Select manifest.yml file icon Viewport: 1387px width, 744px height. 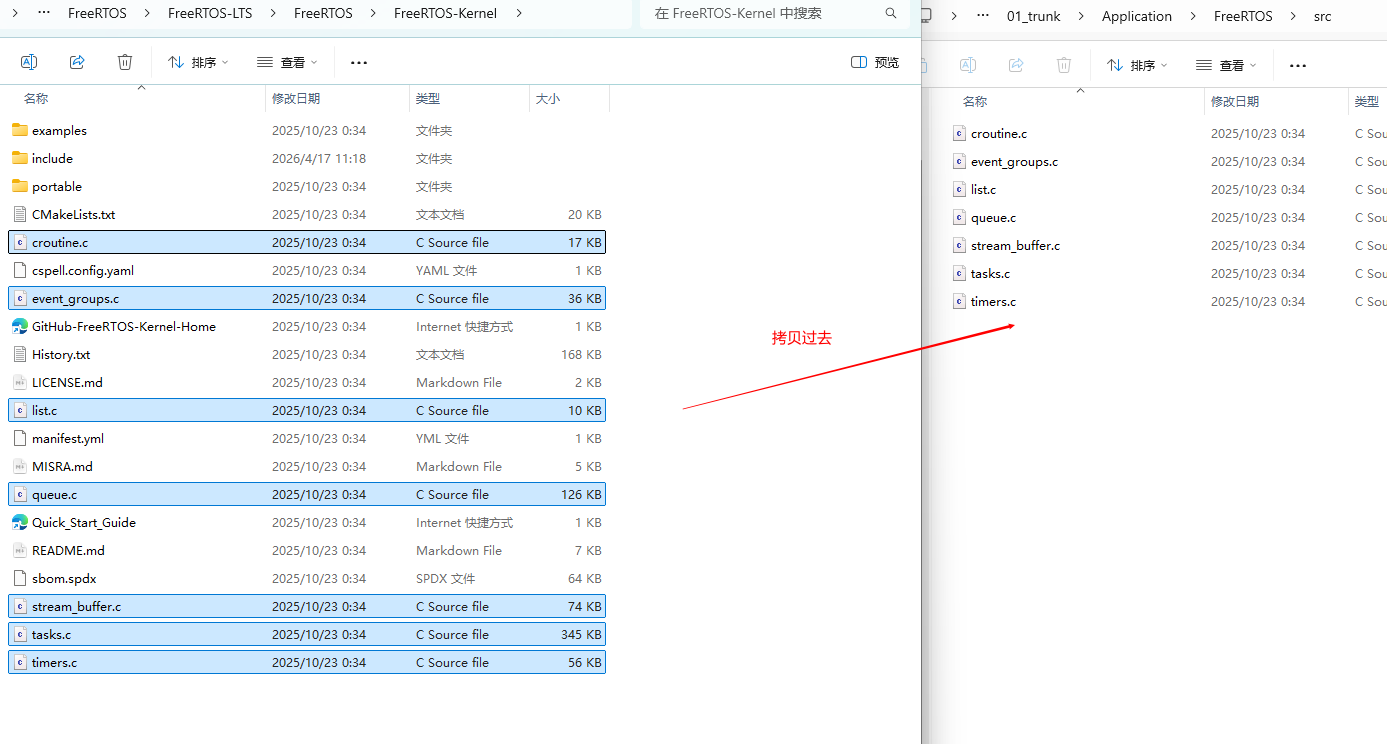point(20,438)
